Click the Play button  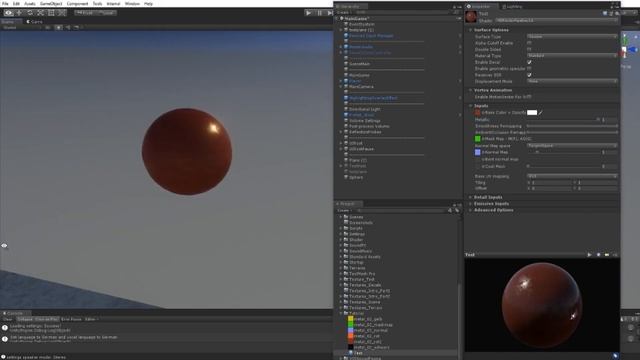pos(309,13)
